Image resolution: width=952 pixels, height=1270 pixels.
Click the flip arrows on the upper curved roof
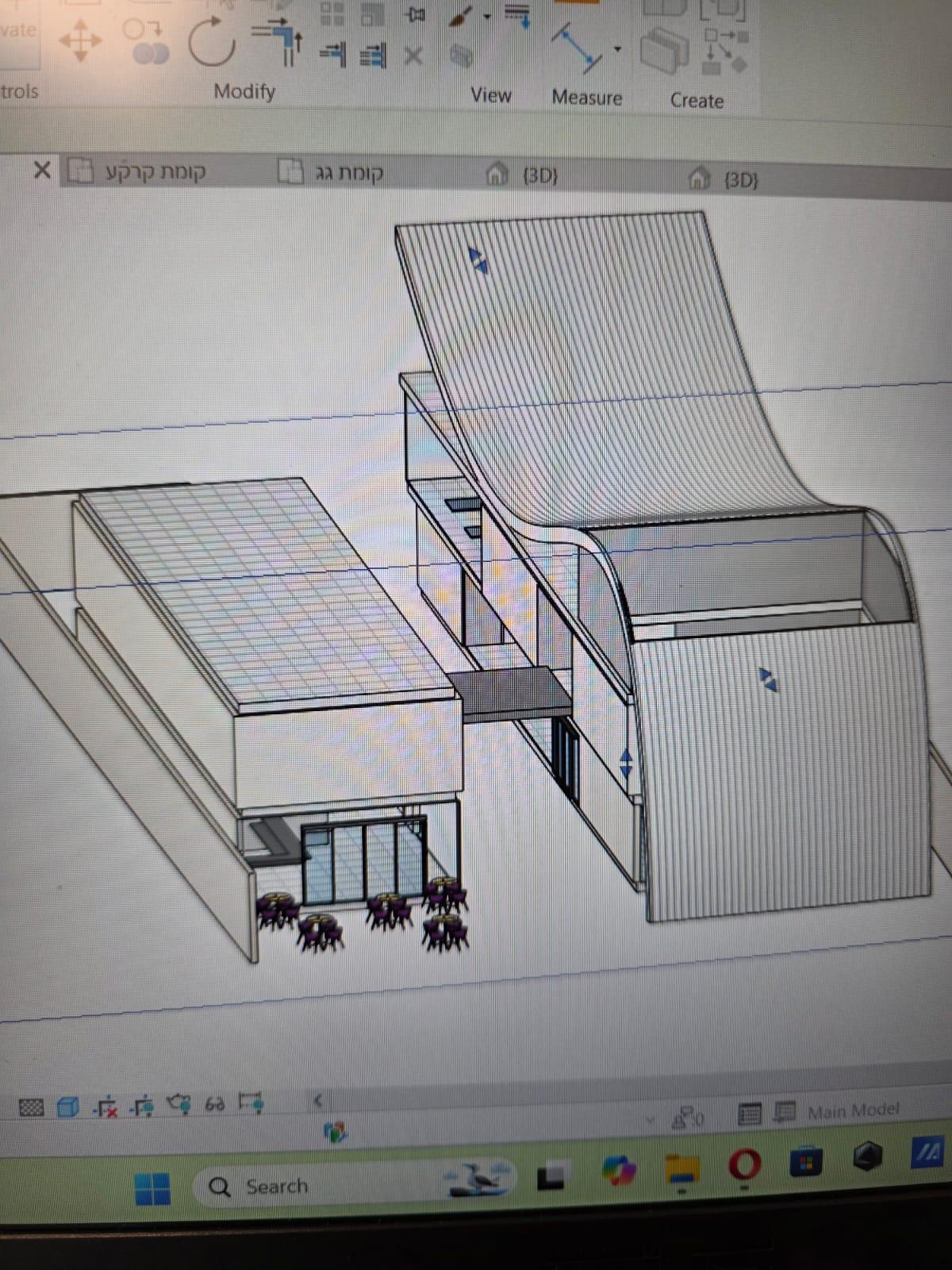(x=478, y=260)
